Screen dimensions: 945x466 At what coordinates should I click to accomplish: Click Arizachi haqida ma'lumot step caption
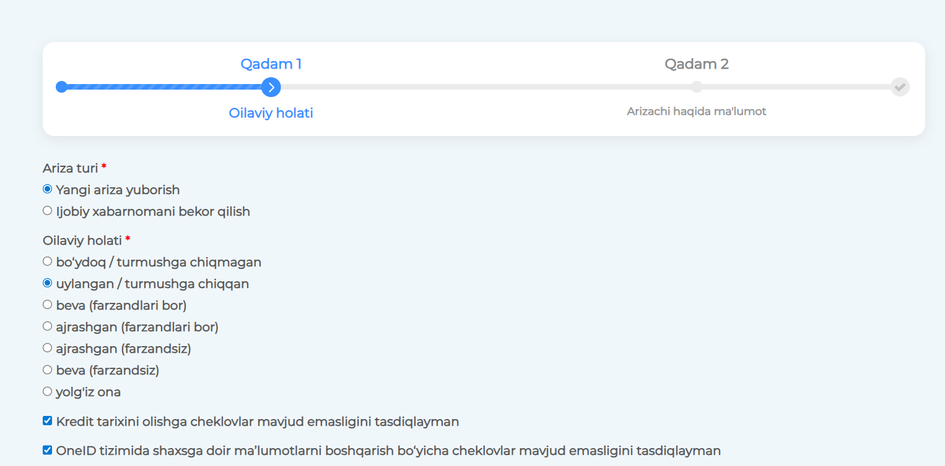click(697, 111)
